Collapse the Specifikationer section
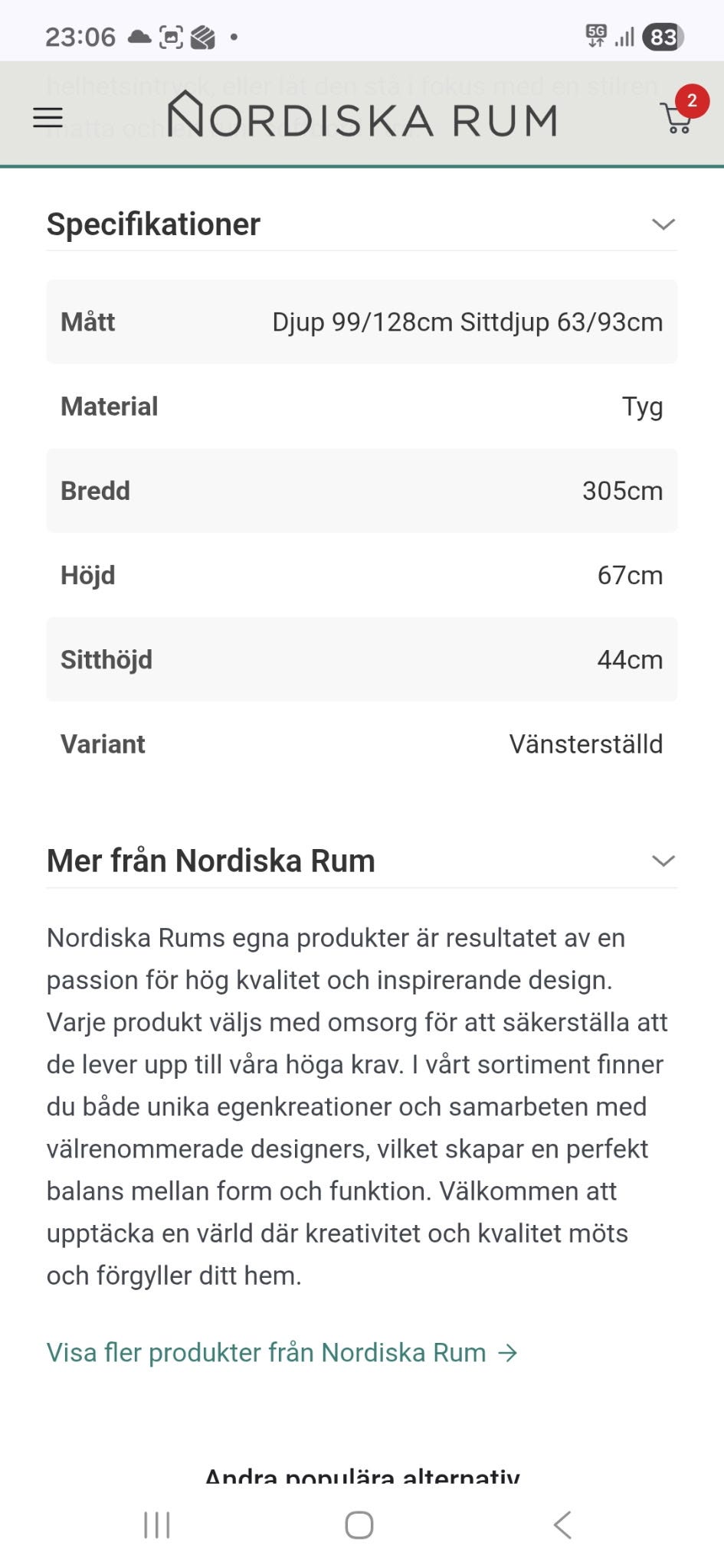724x1568 pixels. 663,224
